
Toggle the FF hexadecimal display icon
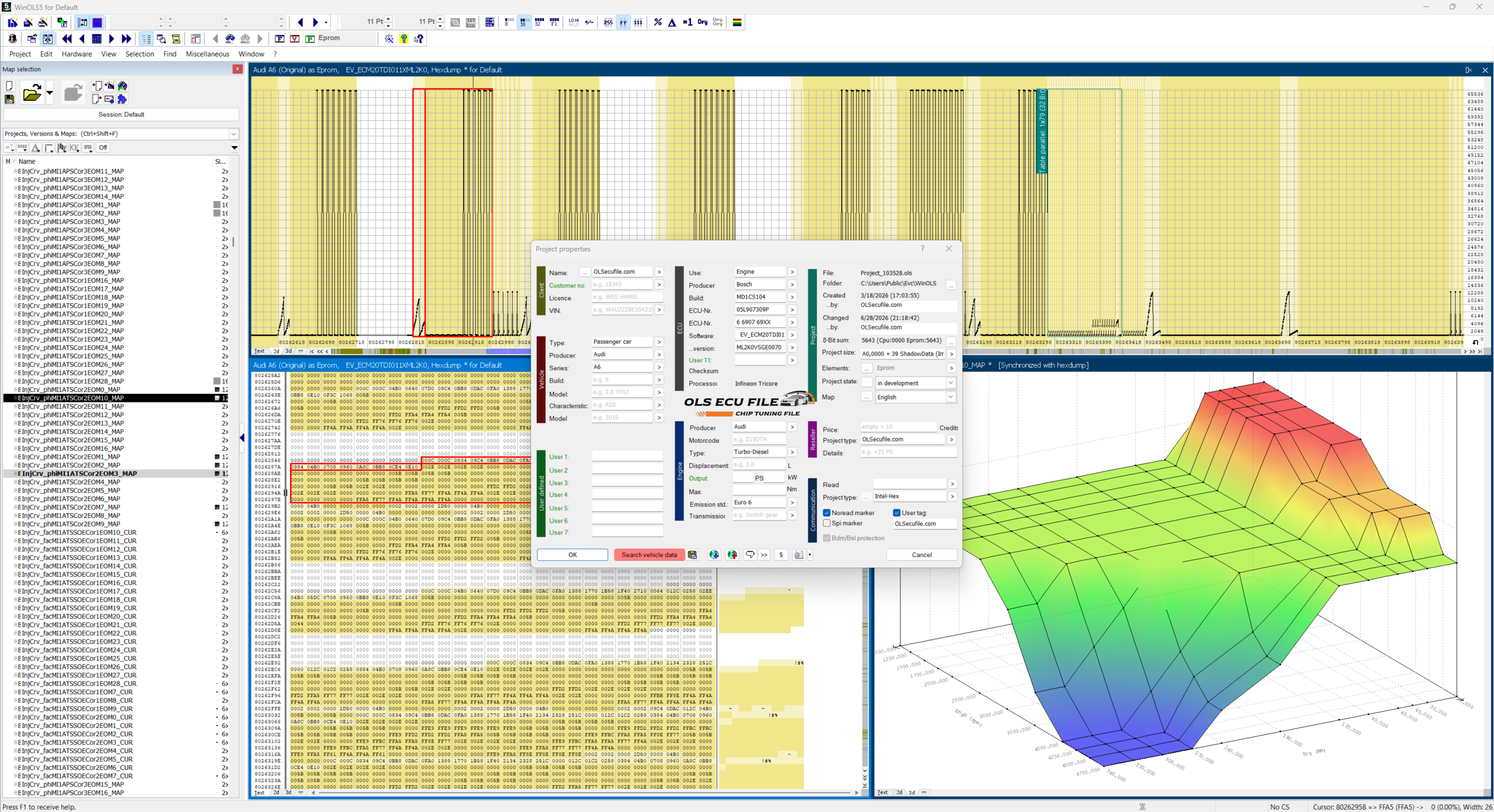[623, 22]
